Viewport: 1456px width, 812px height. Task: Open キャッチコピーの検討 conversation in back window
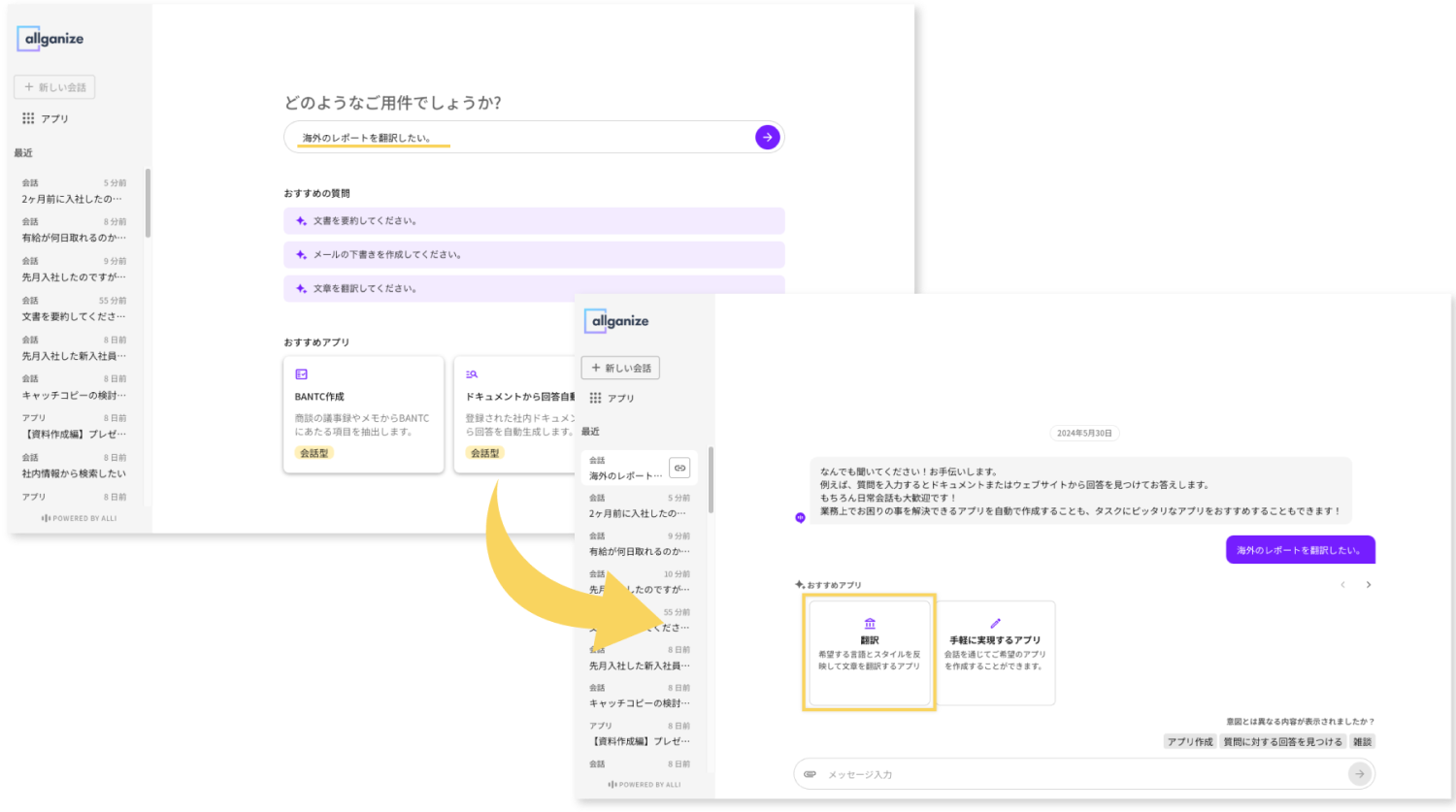(75, 387)
